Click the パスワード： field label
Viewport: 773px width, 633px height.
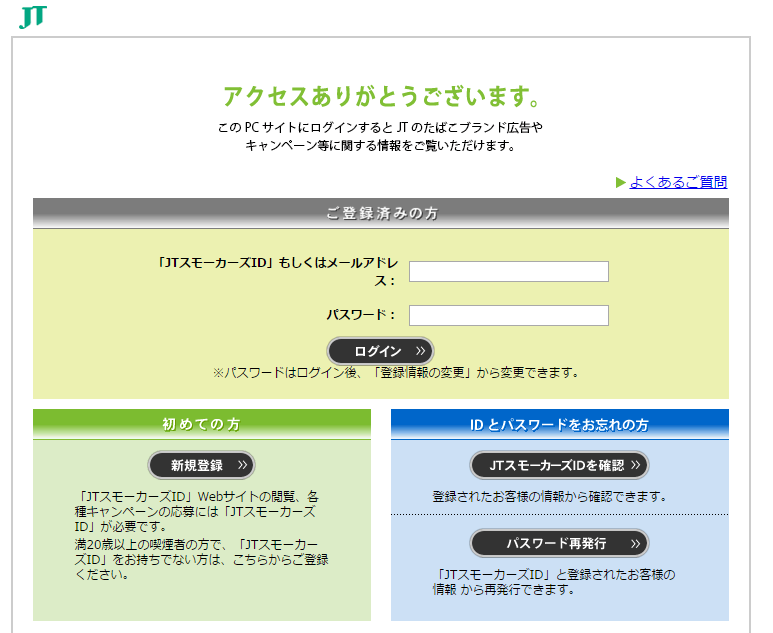pyautogui.click(x=361, y=315)
